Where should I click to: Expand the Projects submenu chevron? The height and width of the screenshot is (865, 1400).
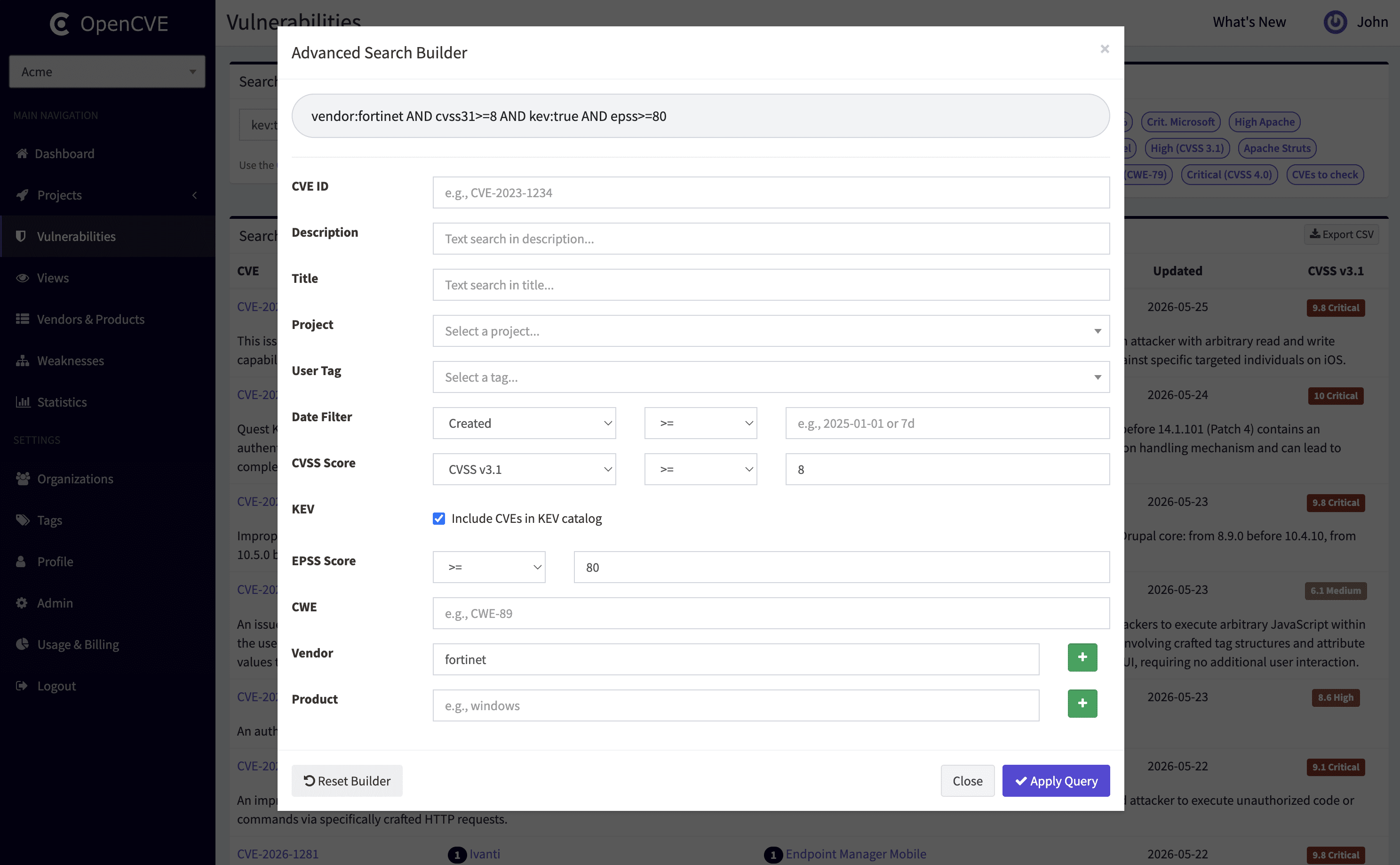[194, 195]
